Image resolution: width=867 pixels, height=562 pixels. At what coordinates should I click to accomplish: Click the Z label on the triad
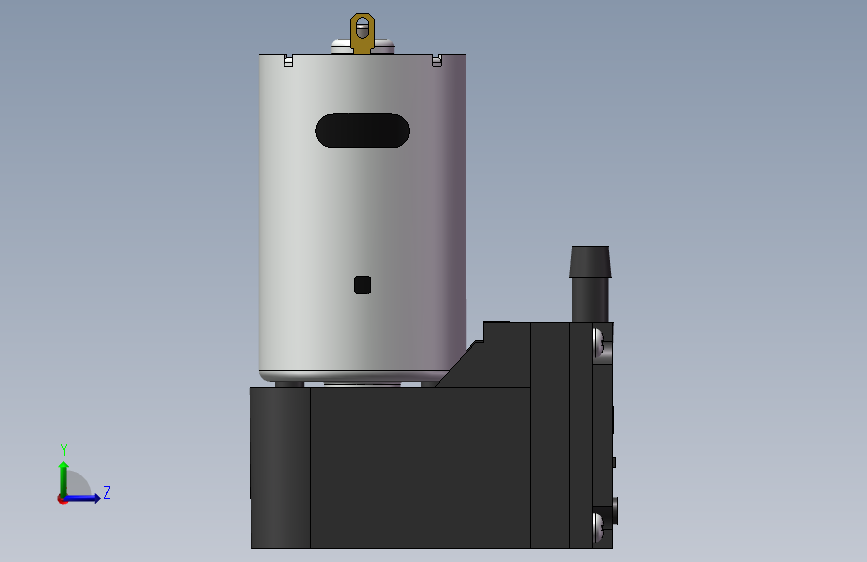107,492
